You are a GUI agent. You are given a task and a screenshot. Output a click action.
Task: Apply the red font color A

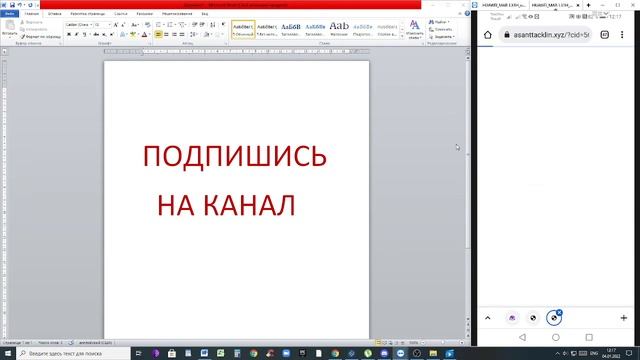click(x=144, y=35)
